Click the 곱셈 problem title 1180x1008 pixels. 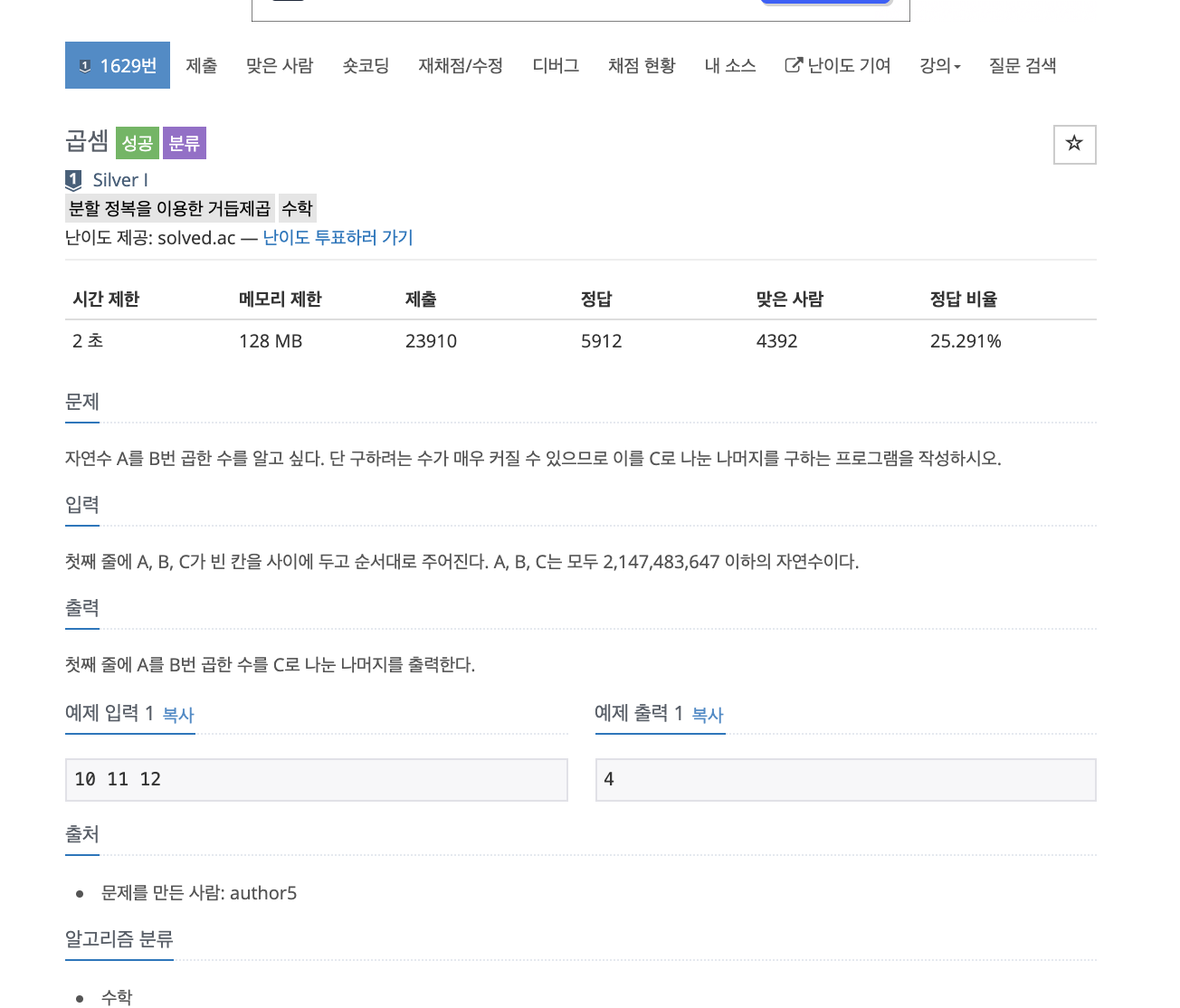[x=87, y=141]
